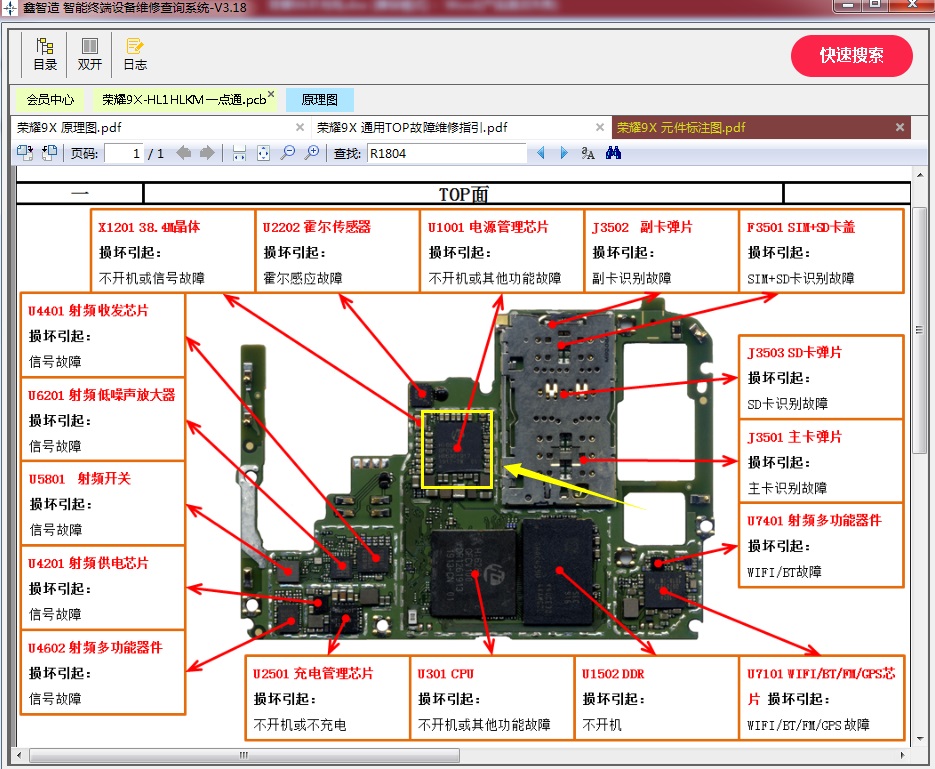Close the 荣耀9X 原理图.pdf tab
The height and width of the screenshot is (769, 935).
(300, 127)
